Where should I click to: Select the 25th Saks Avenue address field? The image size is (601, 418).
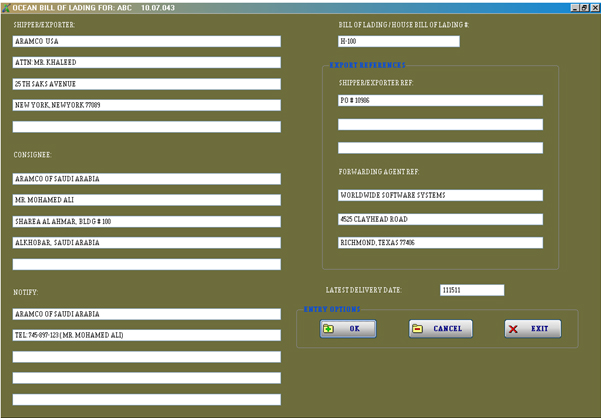click(x=146, y=84)
